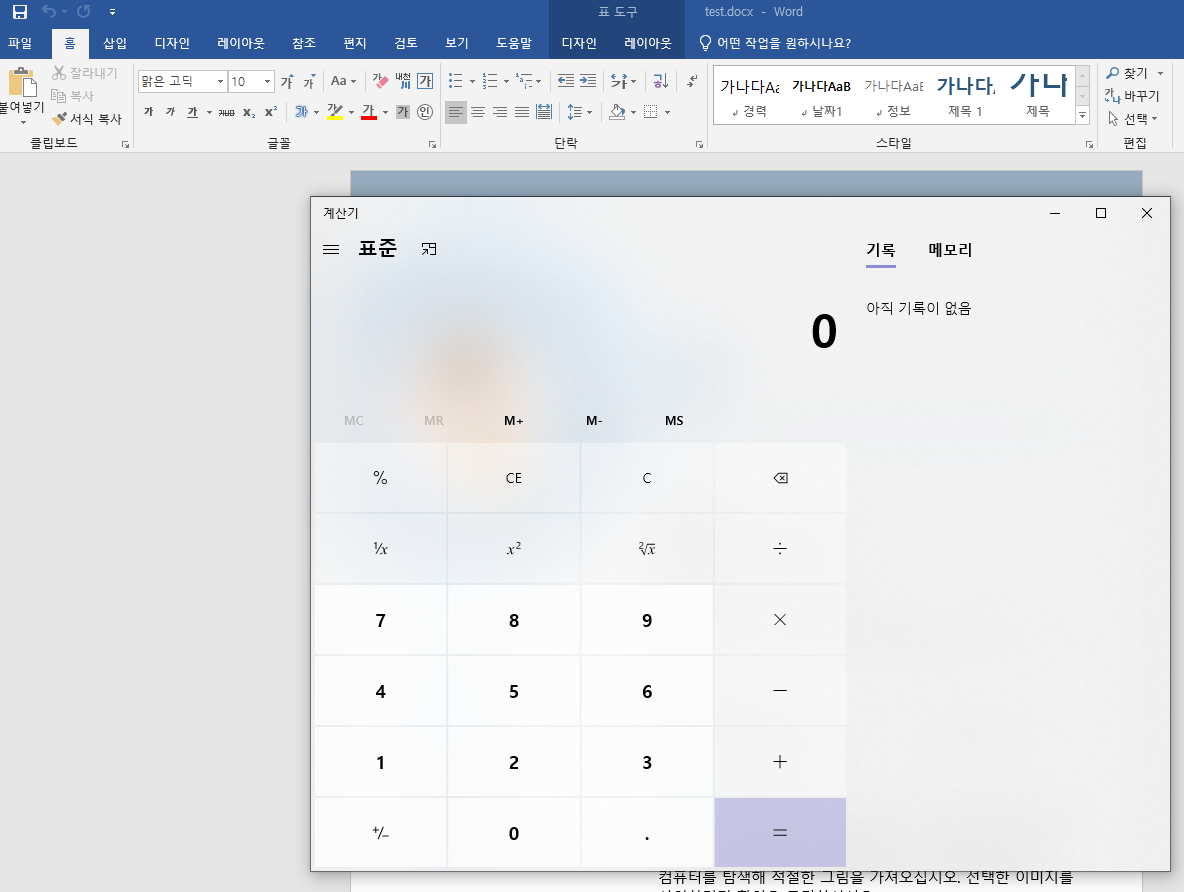Click 바꾸기 (Replace) in Word's editing group
This screenshot has height=892, width=1184.
(x=1132, y=96)
